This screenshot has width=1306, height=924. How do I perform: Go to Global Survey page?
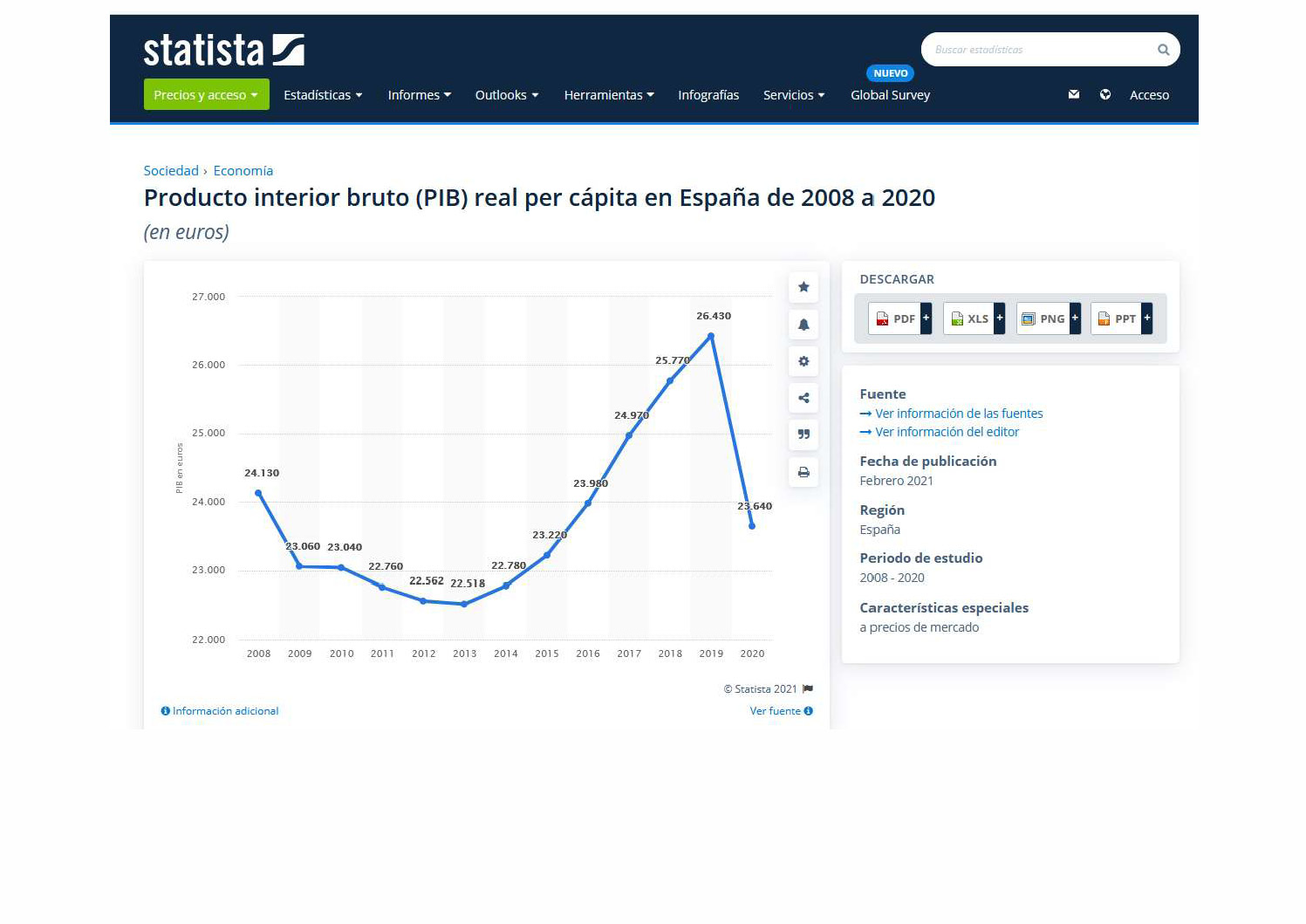pyautogui.click(x=890, y=95)
